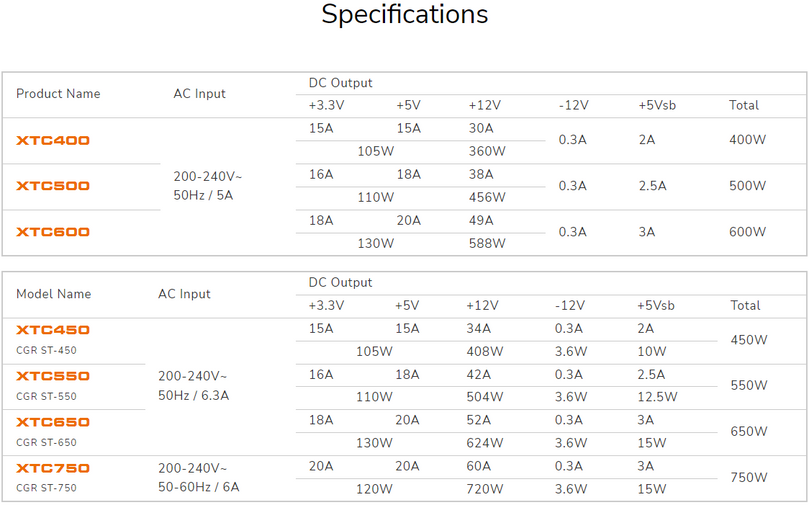Select the XTC650 model name
Viewport: 809px width, 505px height.
click(53, 422)
